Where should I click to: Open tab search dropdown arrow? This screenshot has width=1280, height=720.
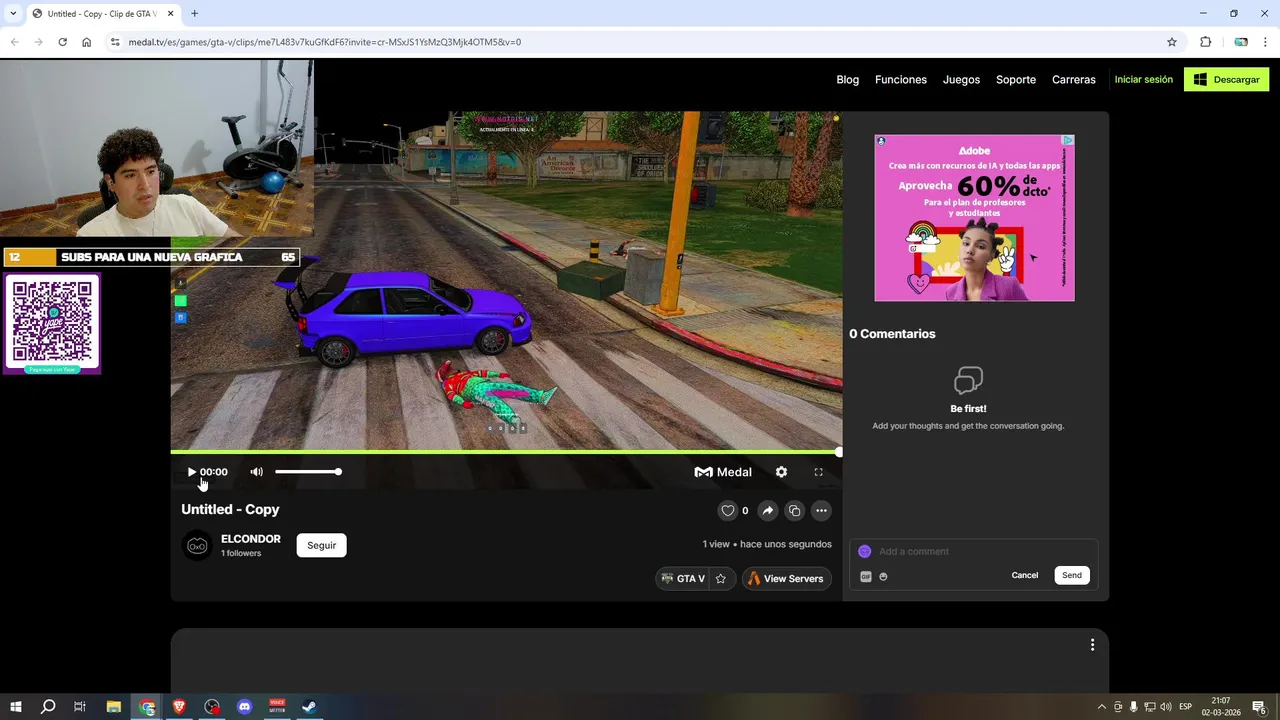(13, 13)
